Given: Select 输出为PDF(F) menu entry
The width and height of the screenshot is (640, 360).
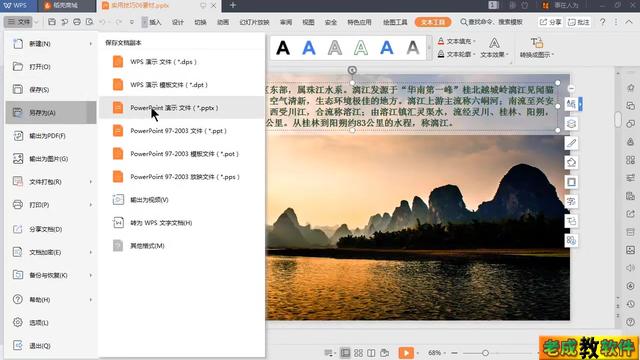Looking at the screenshot, I should click(x=51, y=136).
